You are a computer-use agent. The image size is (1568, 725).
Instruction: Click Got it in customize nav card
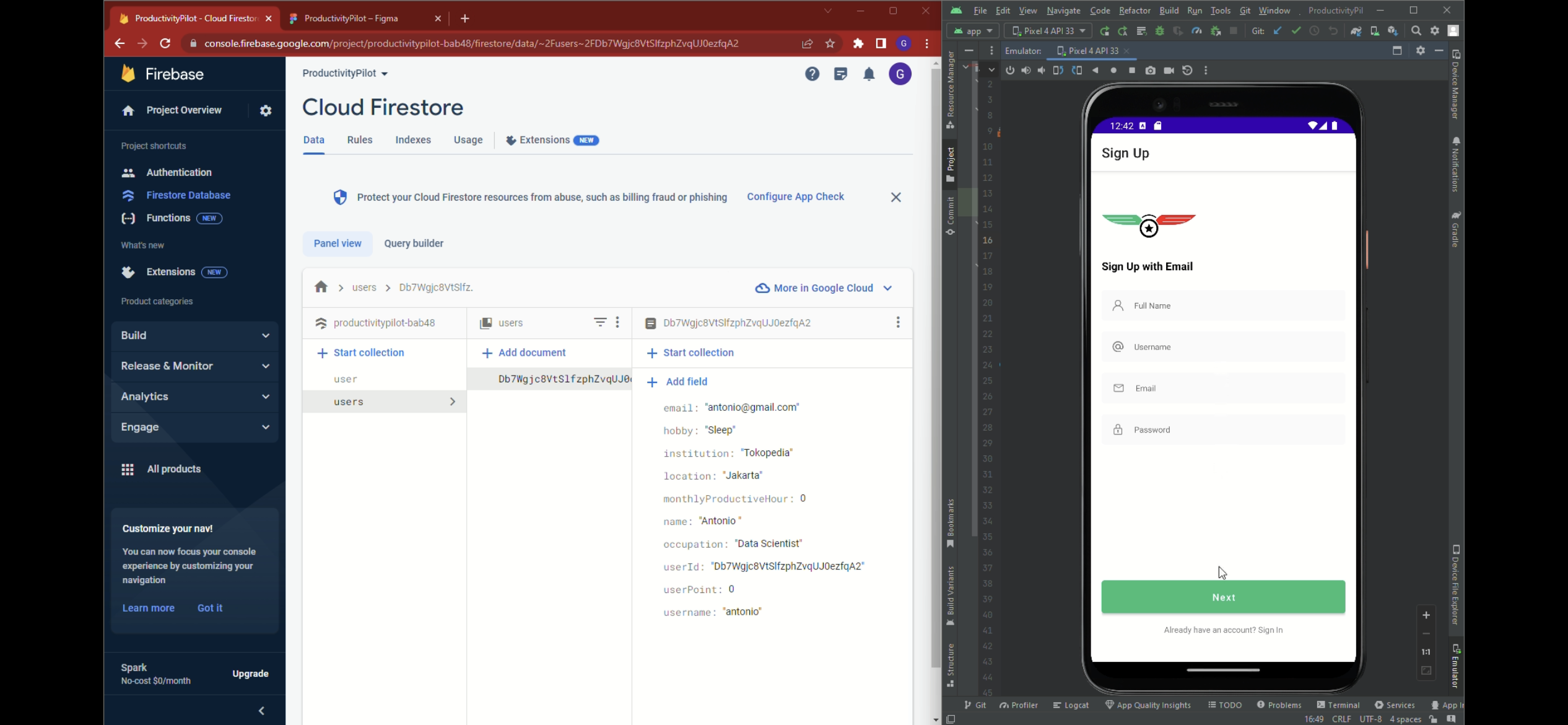(x=210, y=608)
